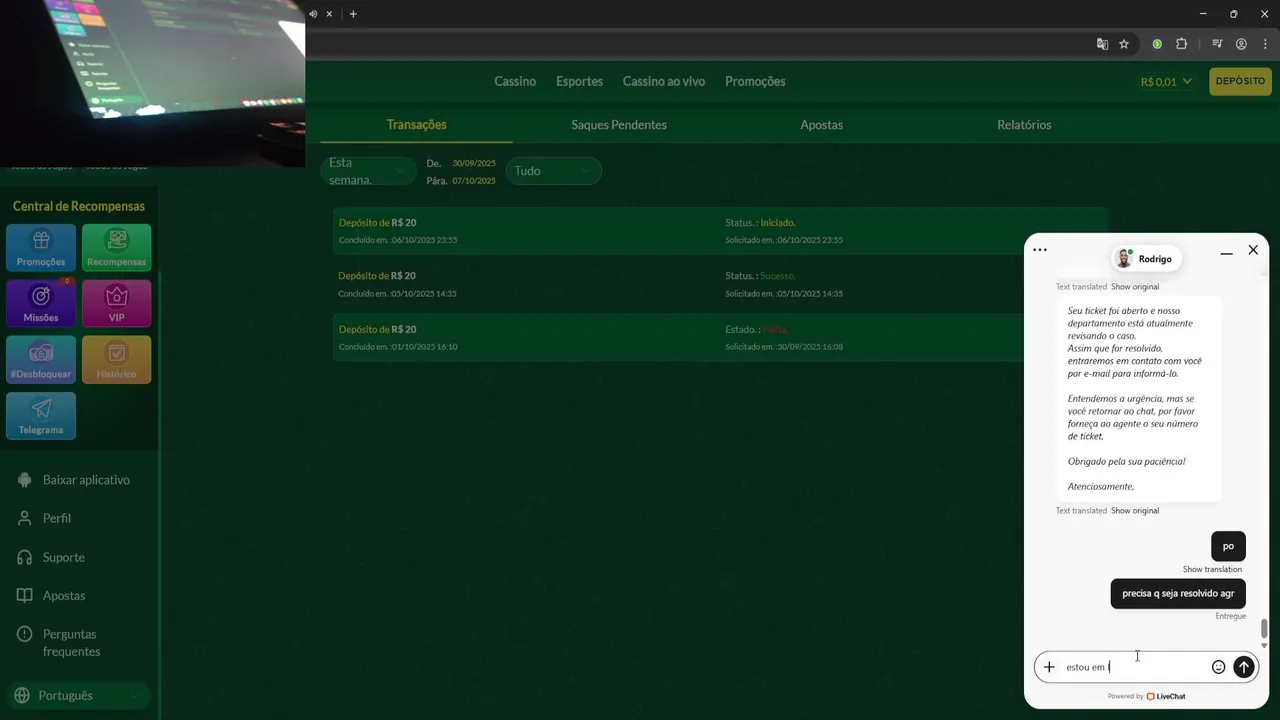Click the Apostas book icon in sidebar
This screenshot has width=1280, height=720.
pos(25,595)
